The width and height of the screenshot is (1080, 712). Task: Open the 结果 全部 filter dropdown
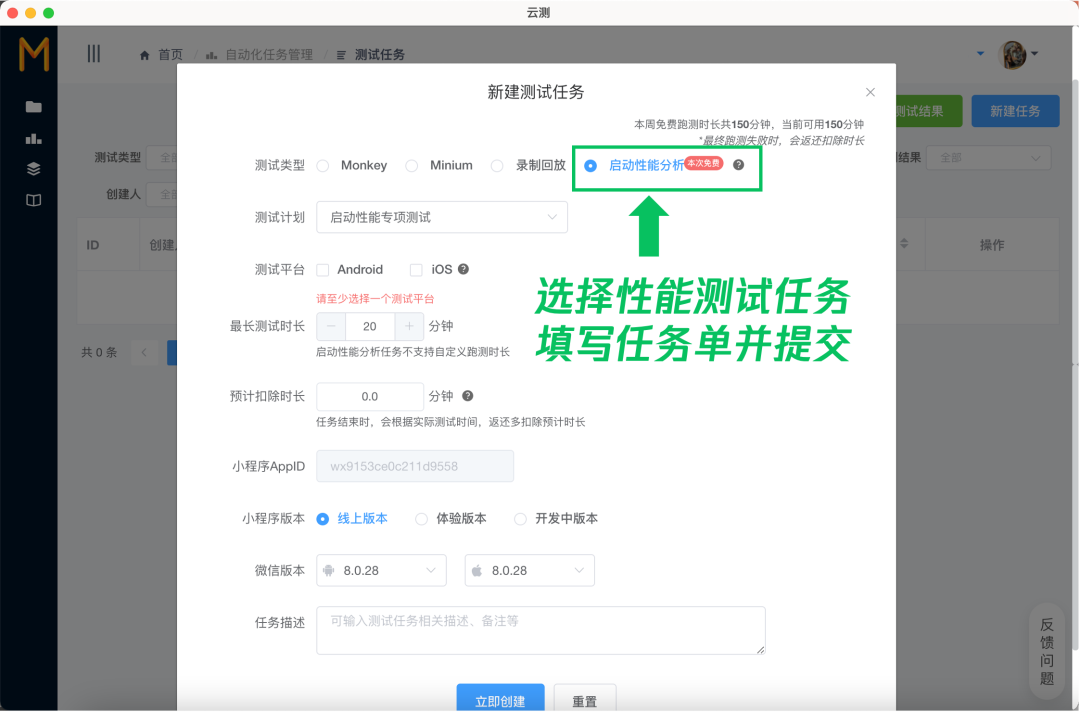(988, 158)
